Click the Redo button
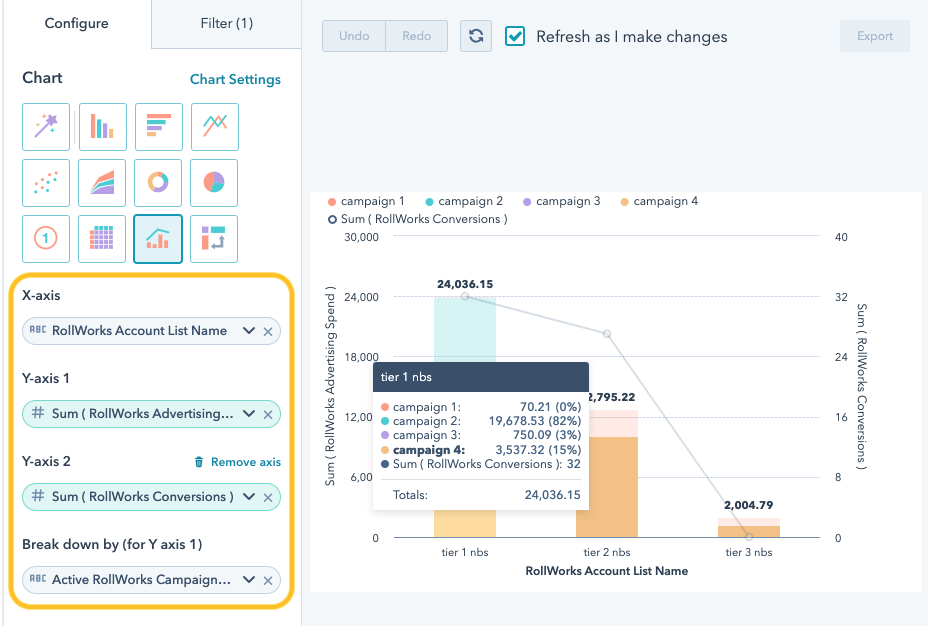928x626 pixels. [x=417, y=36]
